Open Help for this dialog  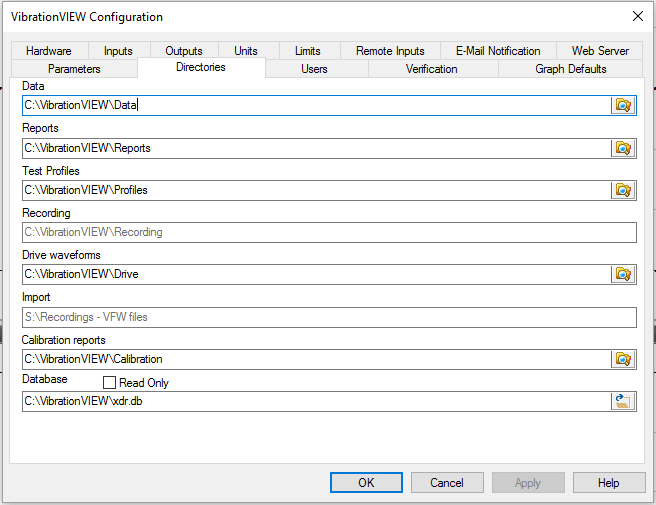609,483
